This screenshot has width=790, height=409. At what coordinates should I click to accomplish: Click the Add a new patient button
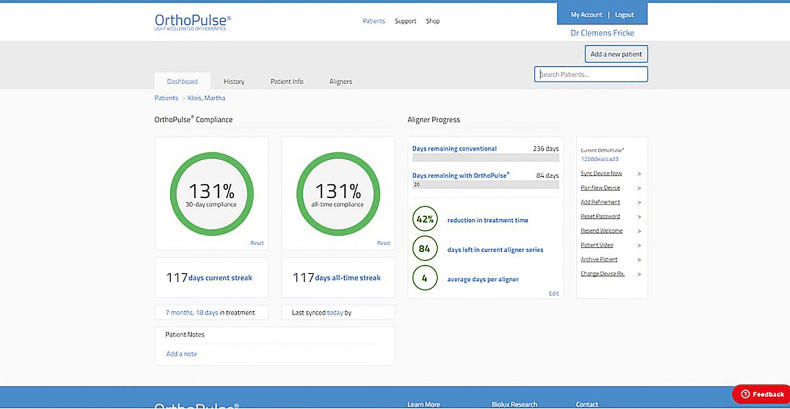616,54
